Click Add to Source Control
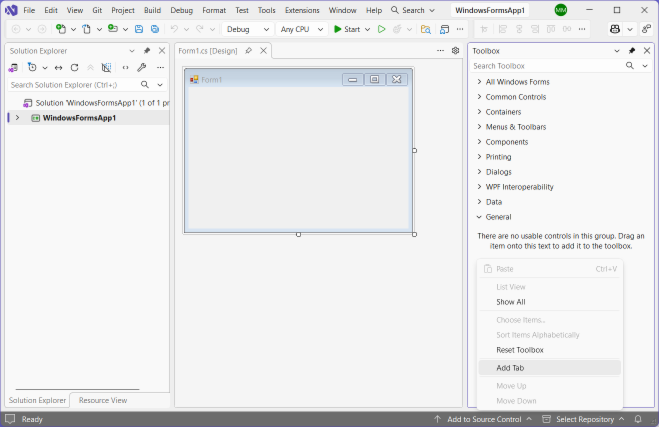Image resolution: width=659 pixels, height=427 pixels. pos(483,419)
